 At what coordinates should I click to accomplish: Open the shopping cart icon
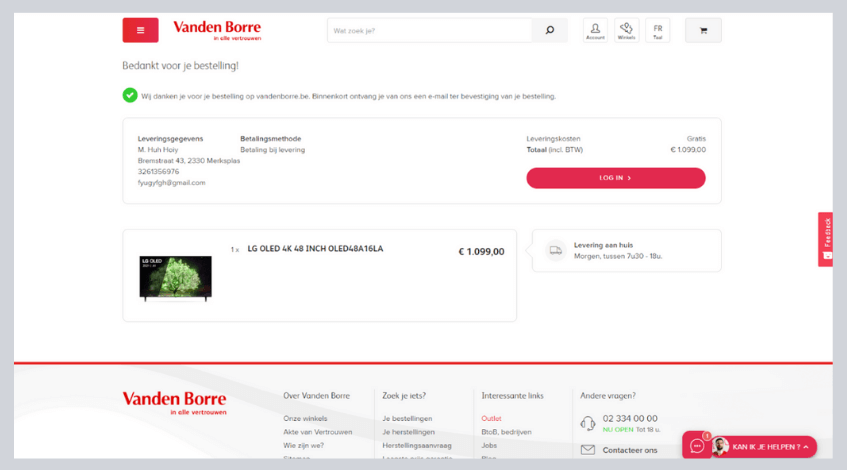point(703,31)
